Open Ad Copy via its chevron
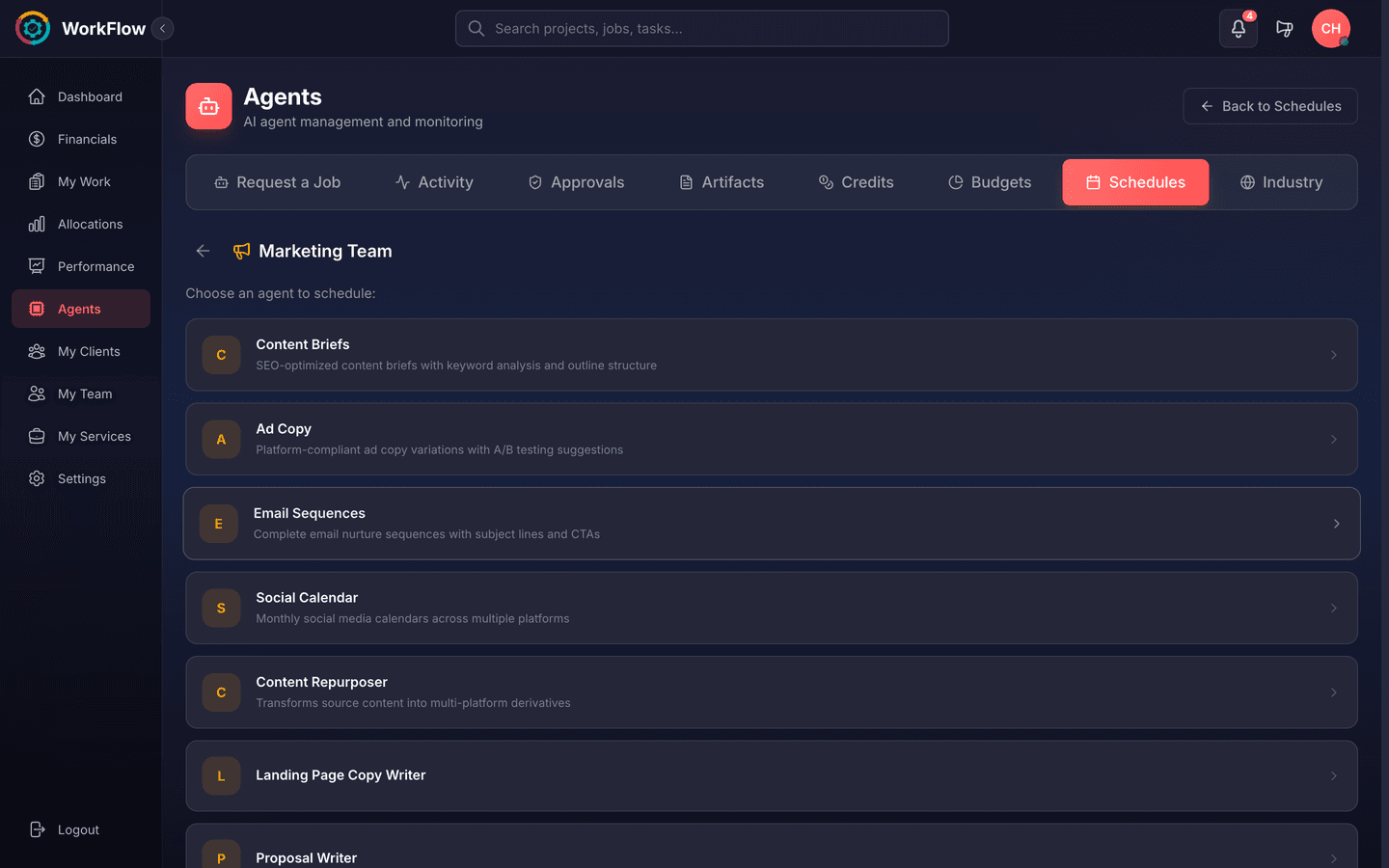The height and width of the screenshot is (868, 1389). coord(1334,439)
